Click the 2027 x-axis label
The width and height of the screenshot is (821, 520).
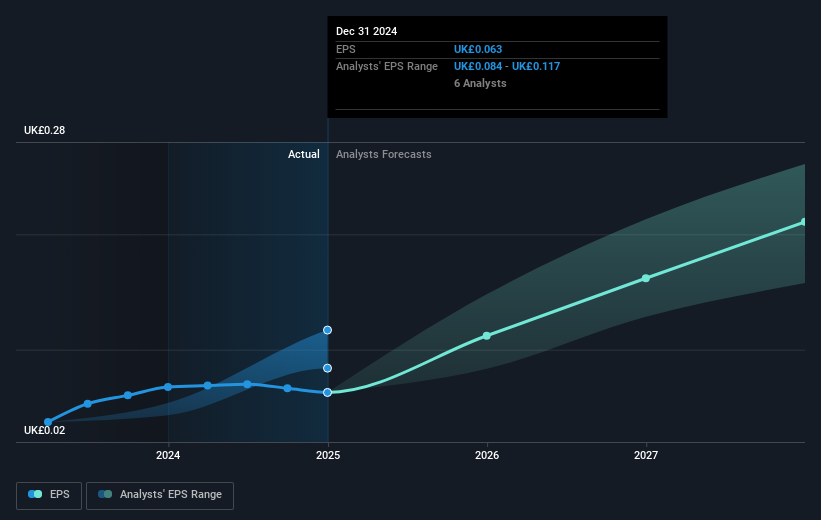(646, 455)
